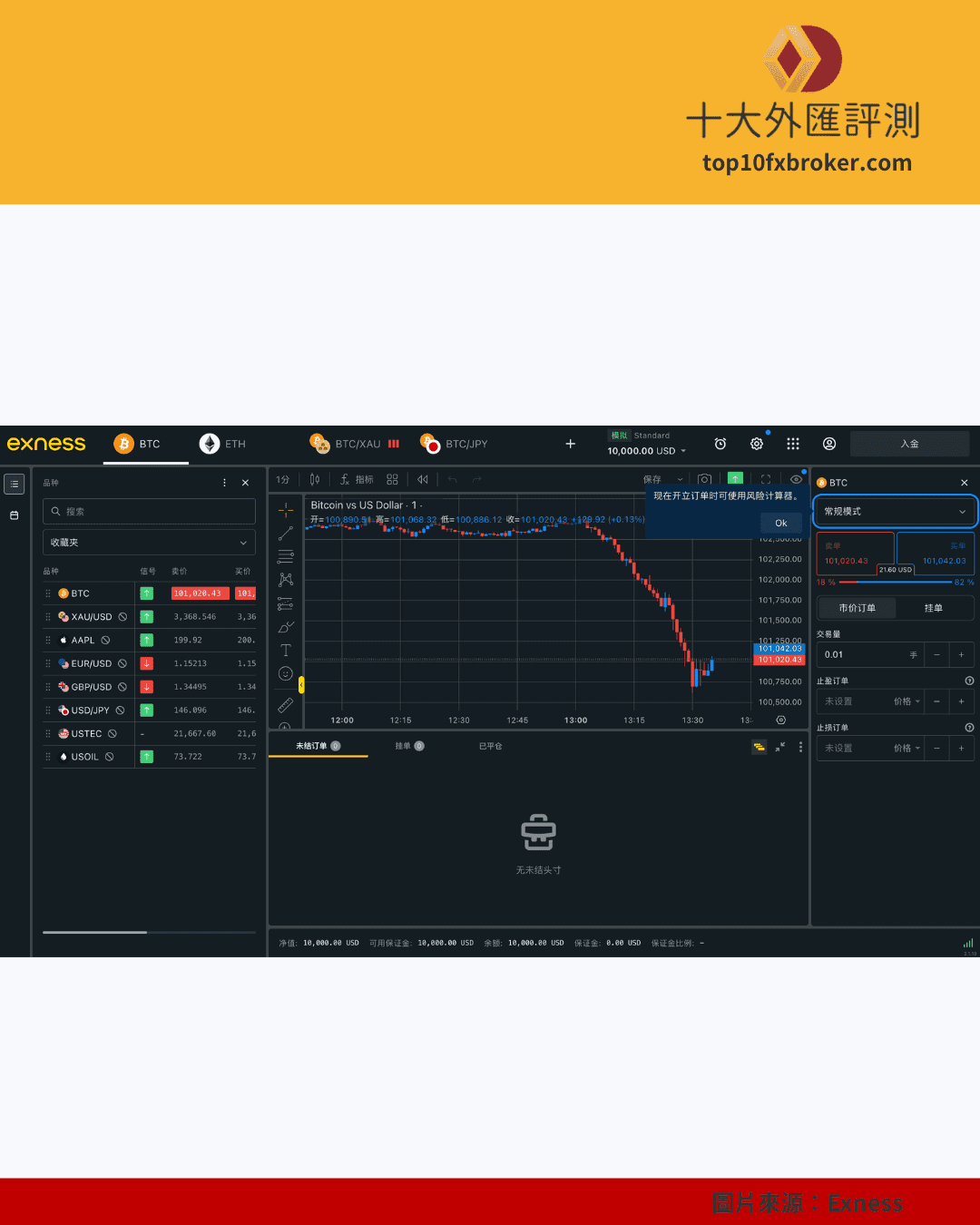Viewport: 980px width, 1225px height.
Task: Open the apps grid menu
Action: tap(793, 444)
